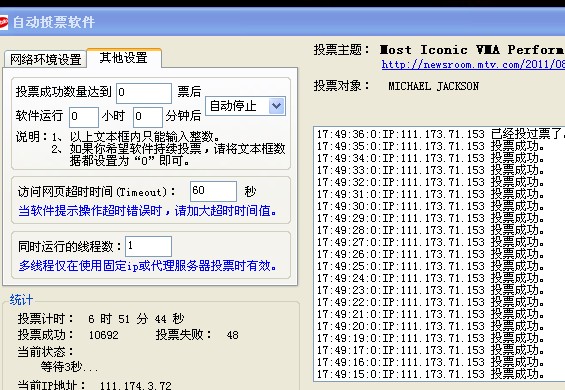This screenshot has height=390, width=565.
Task: Click the Timeout seconds field showing 60
Action: (x=213, y=191)
